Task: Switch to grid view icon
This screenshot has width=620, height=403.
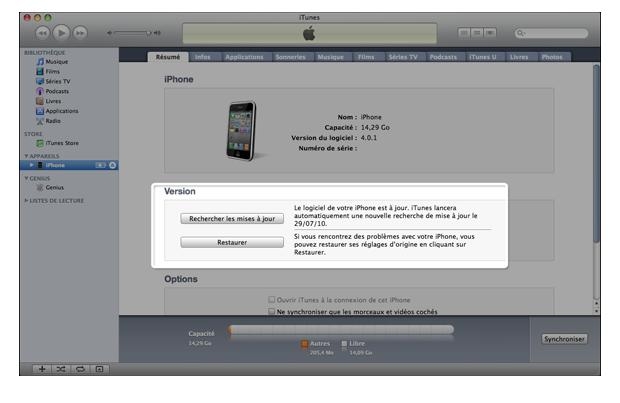Action: pyautogui.click(x=477, y=33)
